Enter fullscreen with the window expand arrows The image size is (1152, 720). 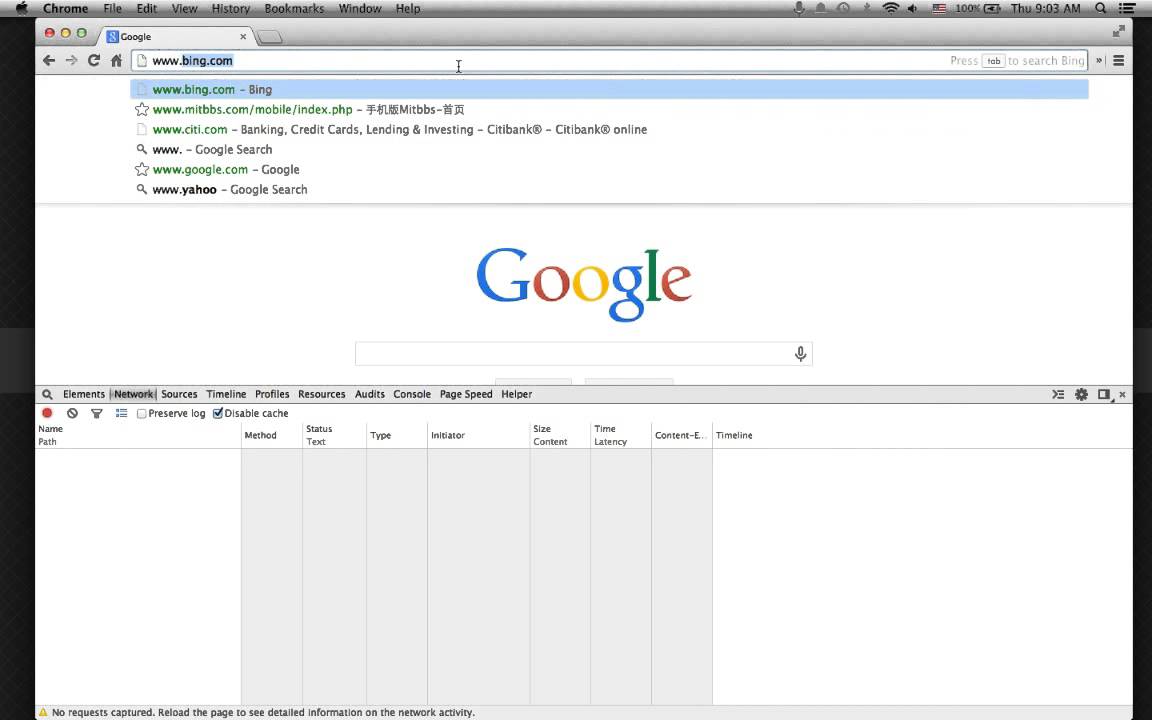(1118, 31)
